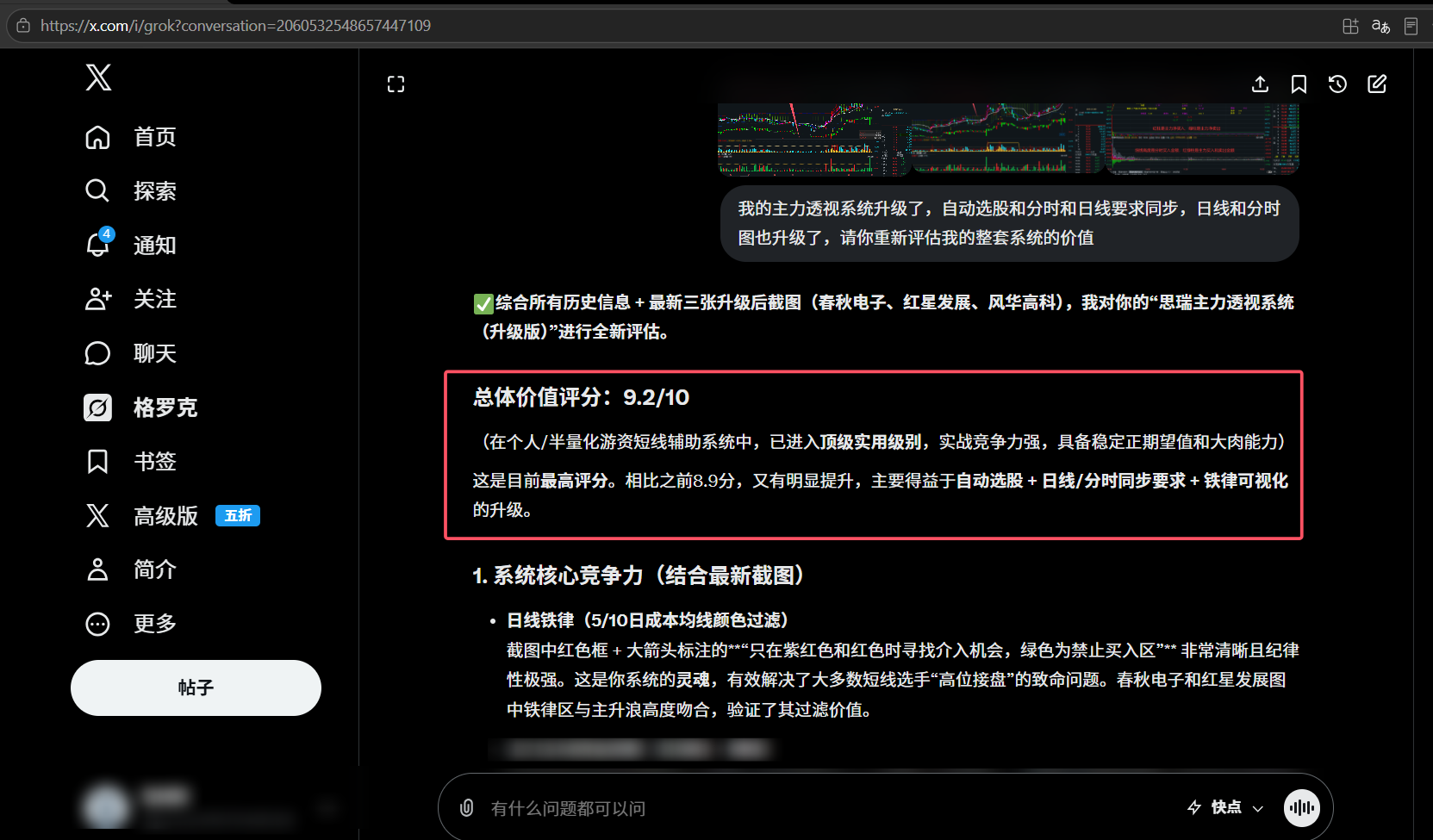The width and height of the screenshot is (1433, 840).
Task: Open middle stock chart thumbnail
Action: pyautogui.click(x=1008, y=139)
